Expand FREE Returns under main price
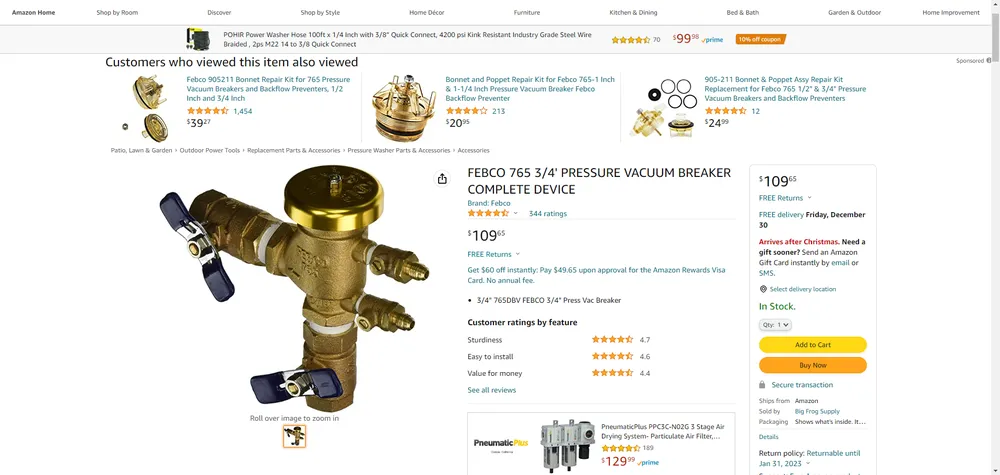The height and width of the screenshot is (475, 1000). tap(494, 254)
